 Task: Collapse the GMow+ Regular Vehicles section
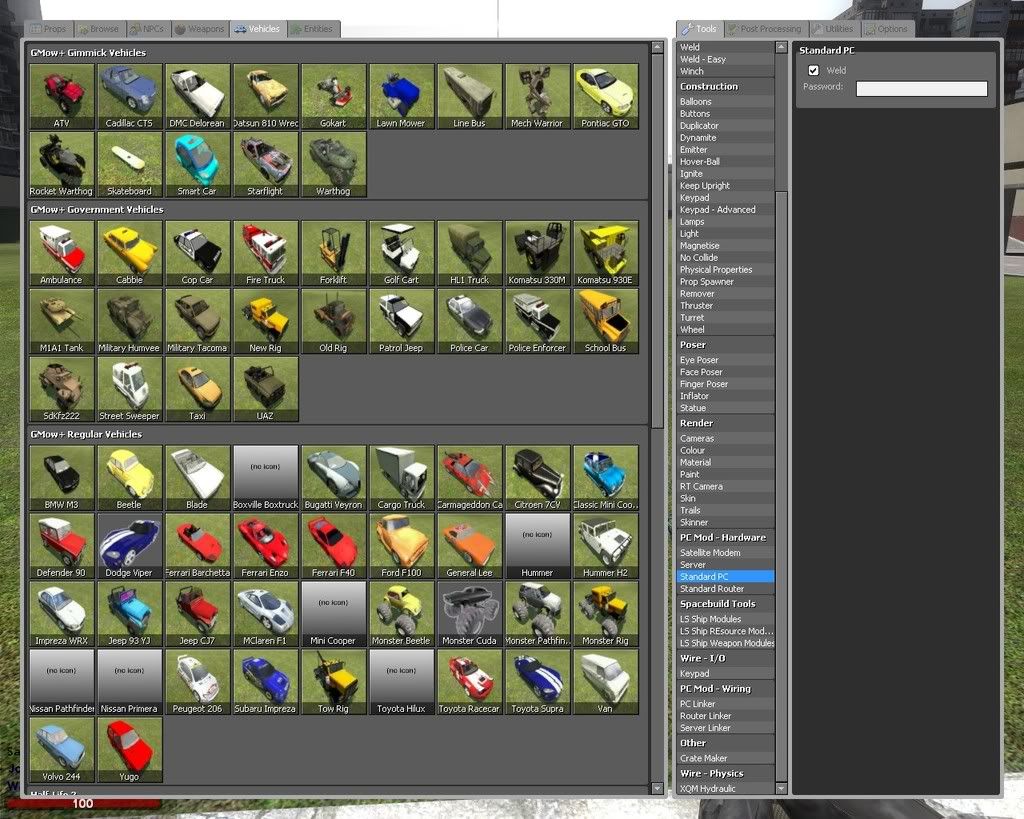pyautogui.click(x=86, y=435)
